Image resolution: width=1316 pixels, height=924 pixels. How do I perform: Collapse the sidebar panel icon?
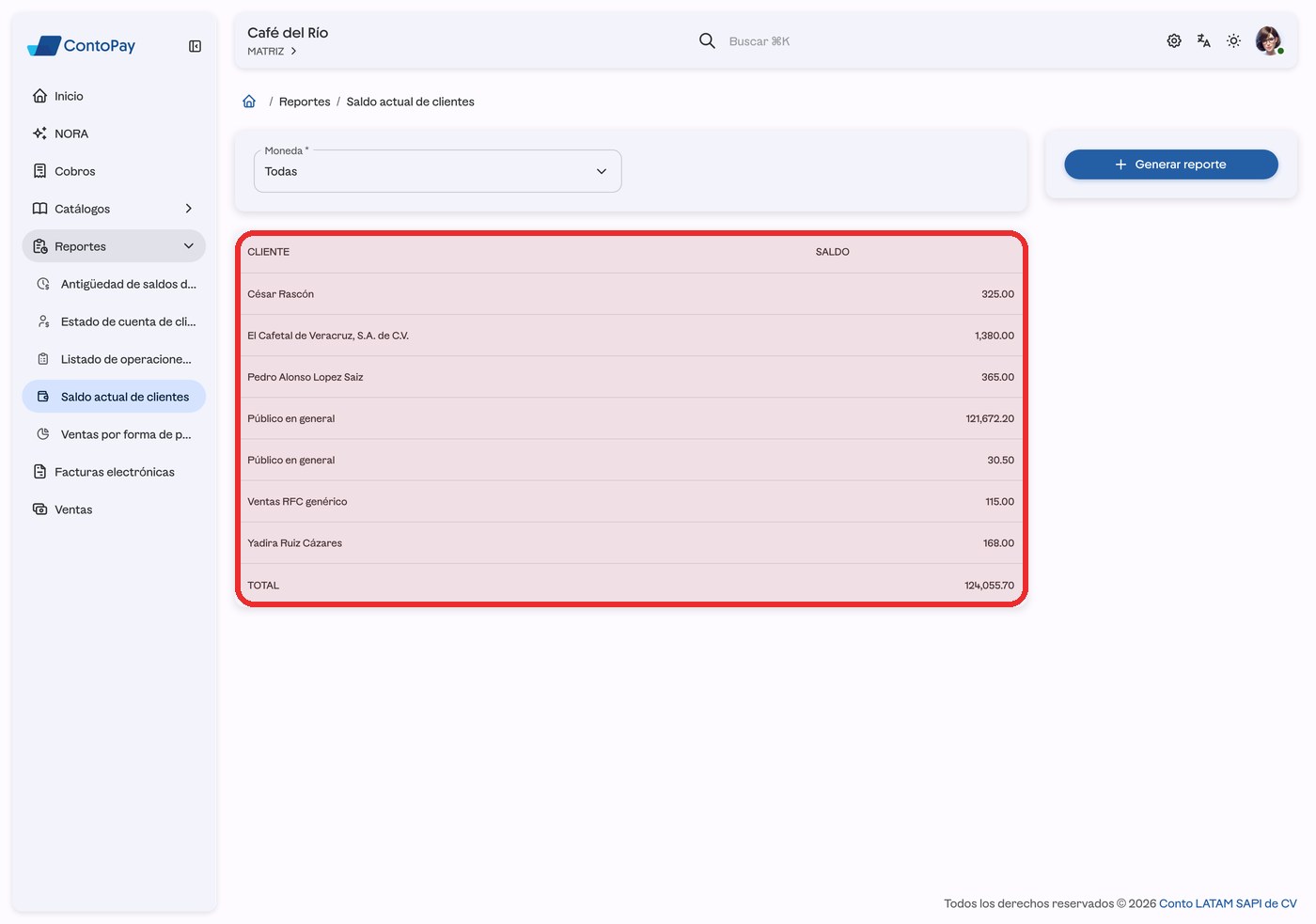tap(195, 46)
